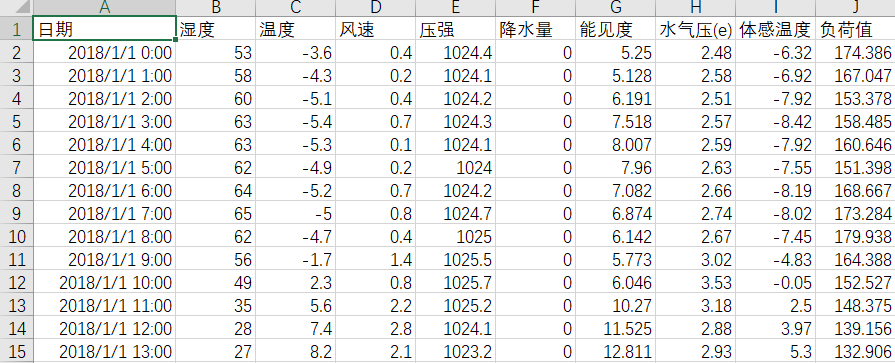This screenshot has height=363, width=895.
Task: Select column J header
Action: point(855,8)
